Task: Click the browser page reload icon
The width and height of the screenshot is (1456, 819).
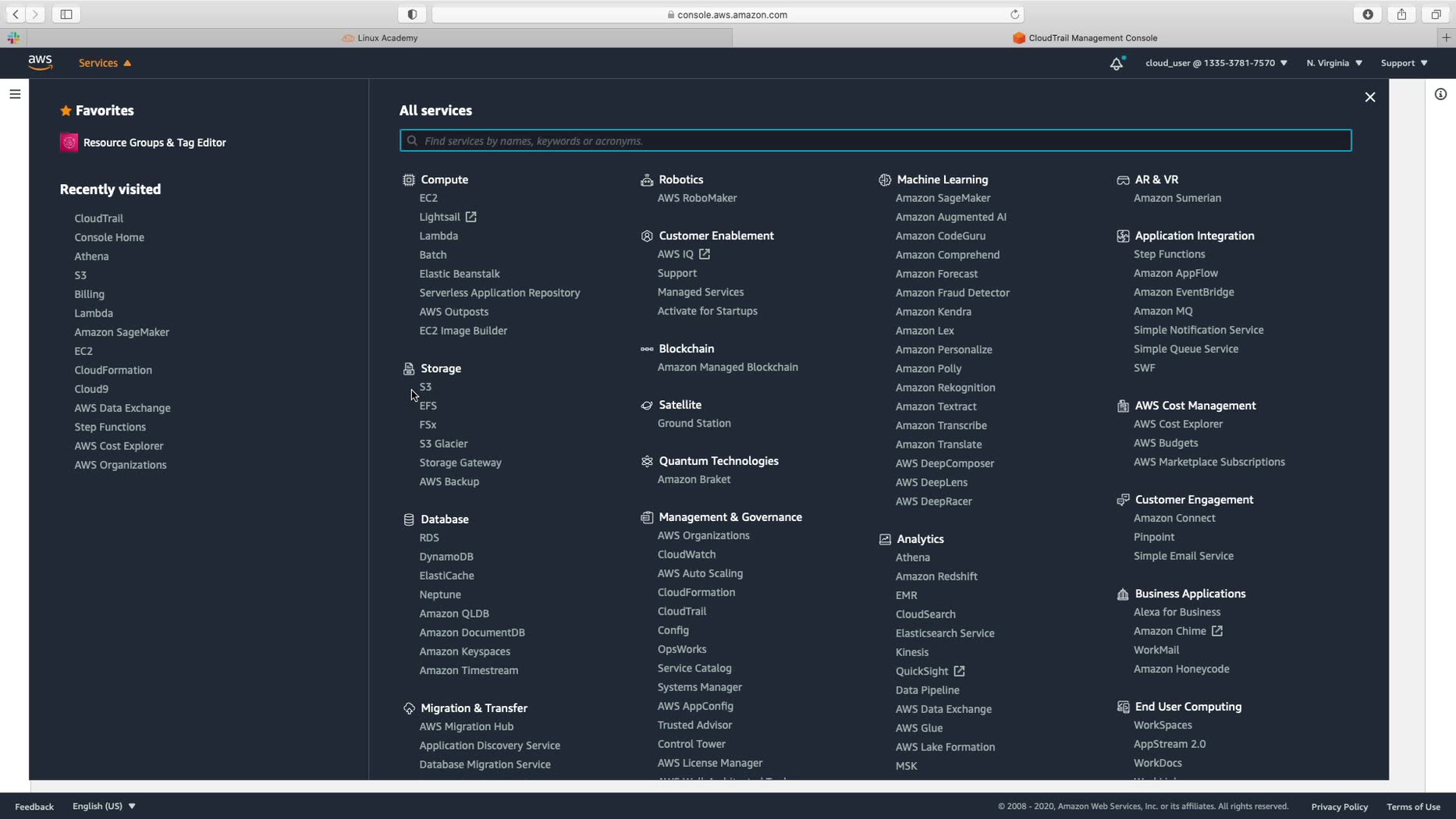Action: point(1014,14)
